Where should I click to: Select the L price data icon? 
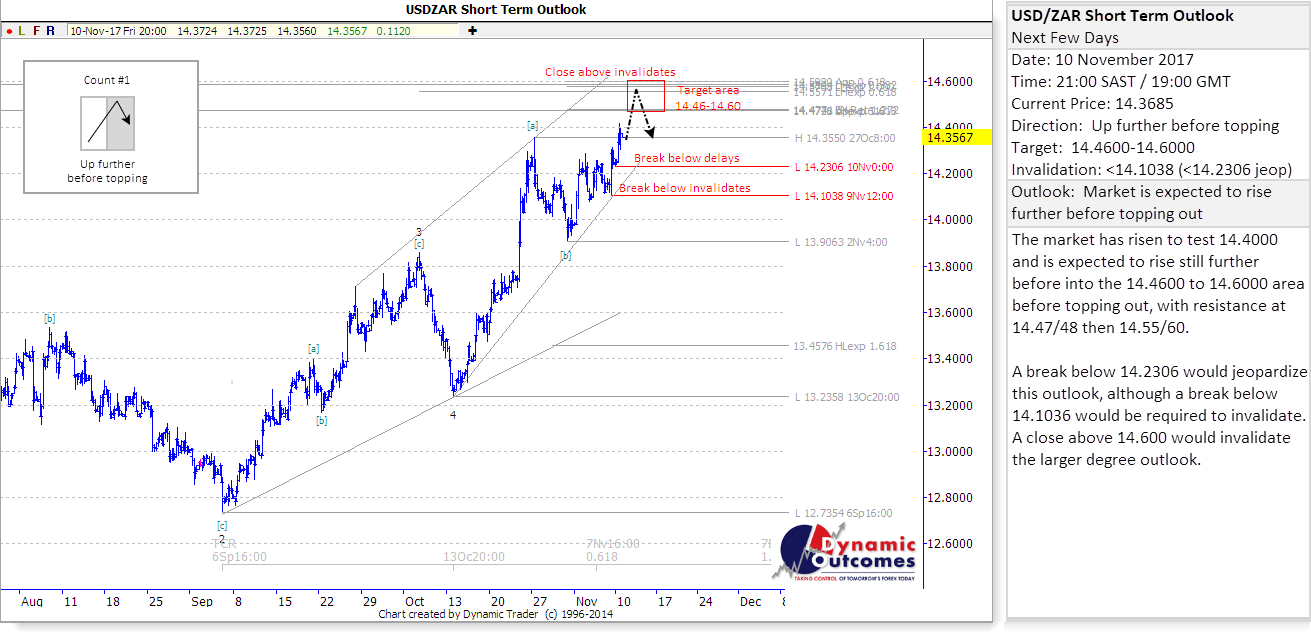[x=21, y=31]
